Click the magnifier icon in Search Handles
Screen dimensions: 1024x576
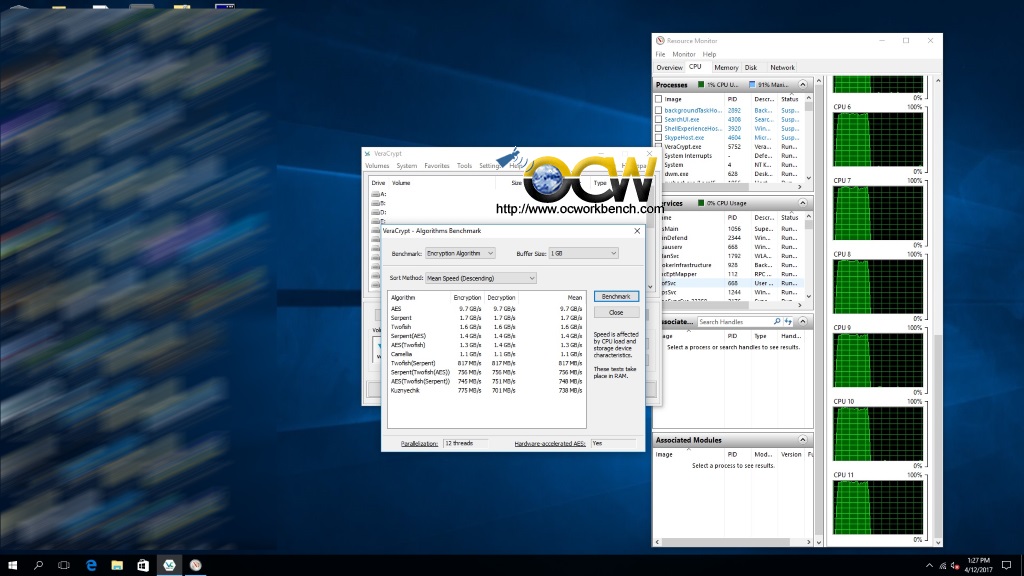click(776, 322)
